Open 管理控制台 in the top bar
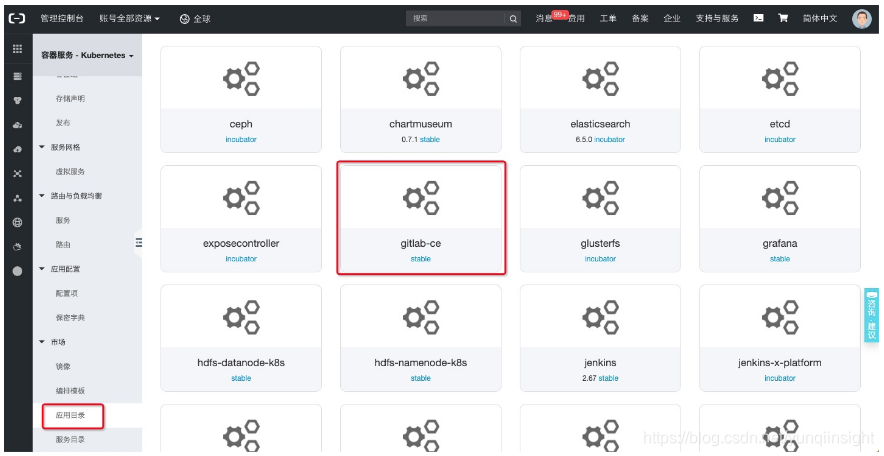The width and height of the screenshot is (884, 456). (62, 19)
